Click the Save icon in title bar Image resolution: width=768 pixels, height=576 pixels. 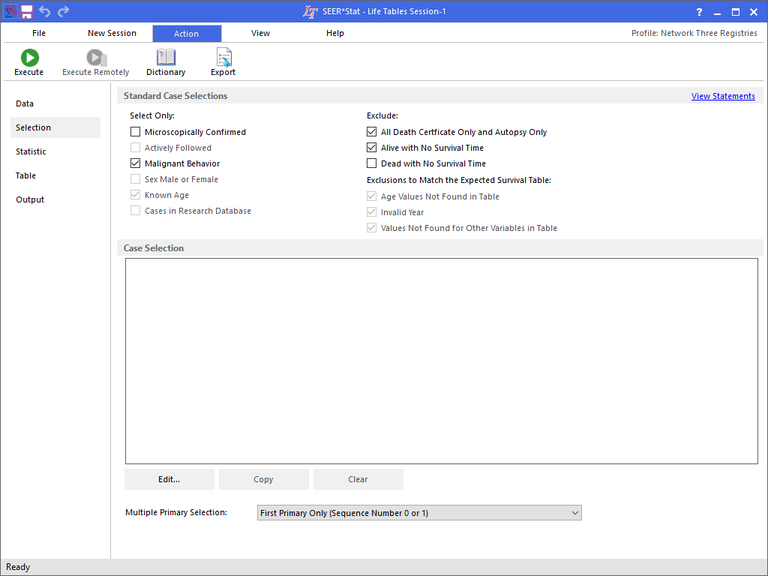(x=27, y=11)
